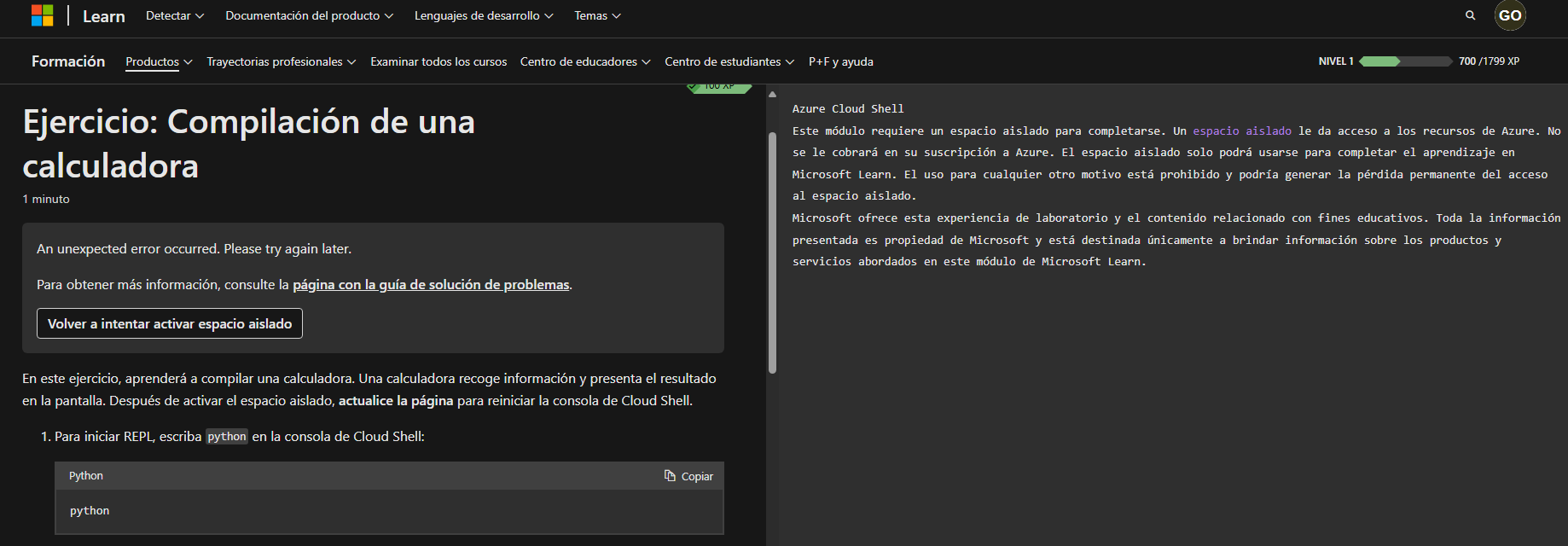Open P+F y ayuda page

pos(841,61)
